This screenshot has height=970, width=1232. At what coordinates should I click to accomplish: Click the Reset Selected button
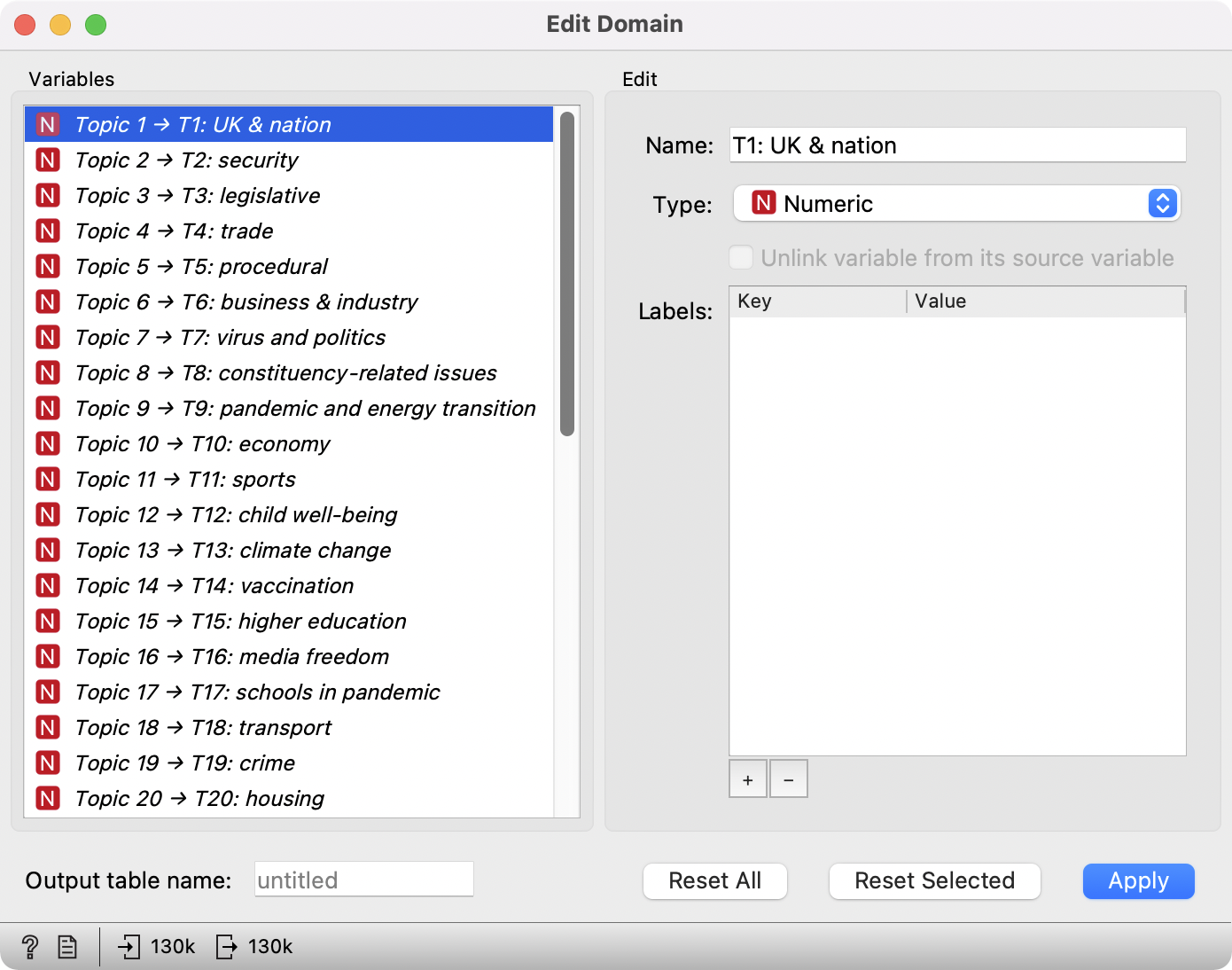(934, 880)
